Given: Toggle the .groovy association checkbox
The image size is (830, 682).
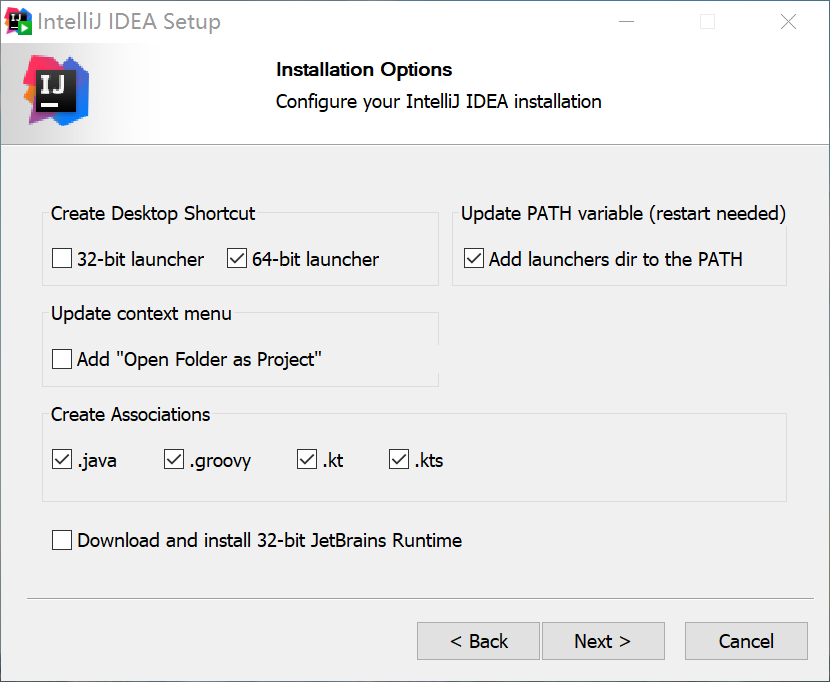Looking at the screenshot, I should click(174, 460).
